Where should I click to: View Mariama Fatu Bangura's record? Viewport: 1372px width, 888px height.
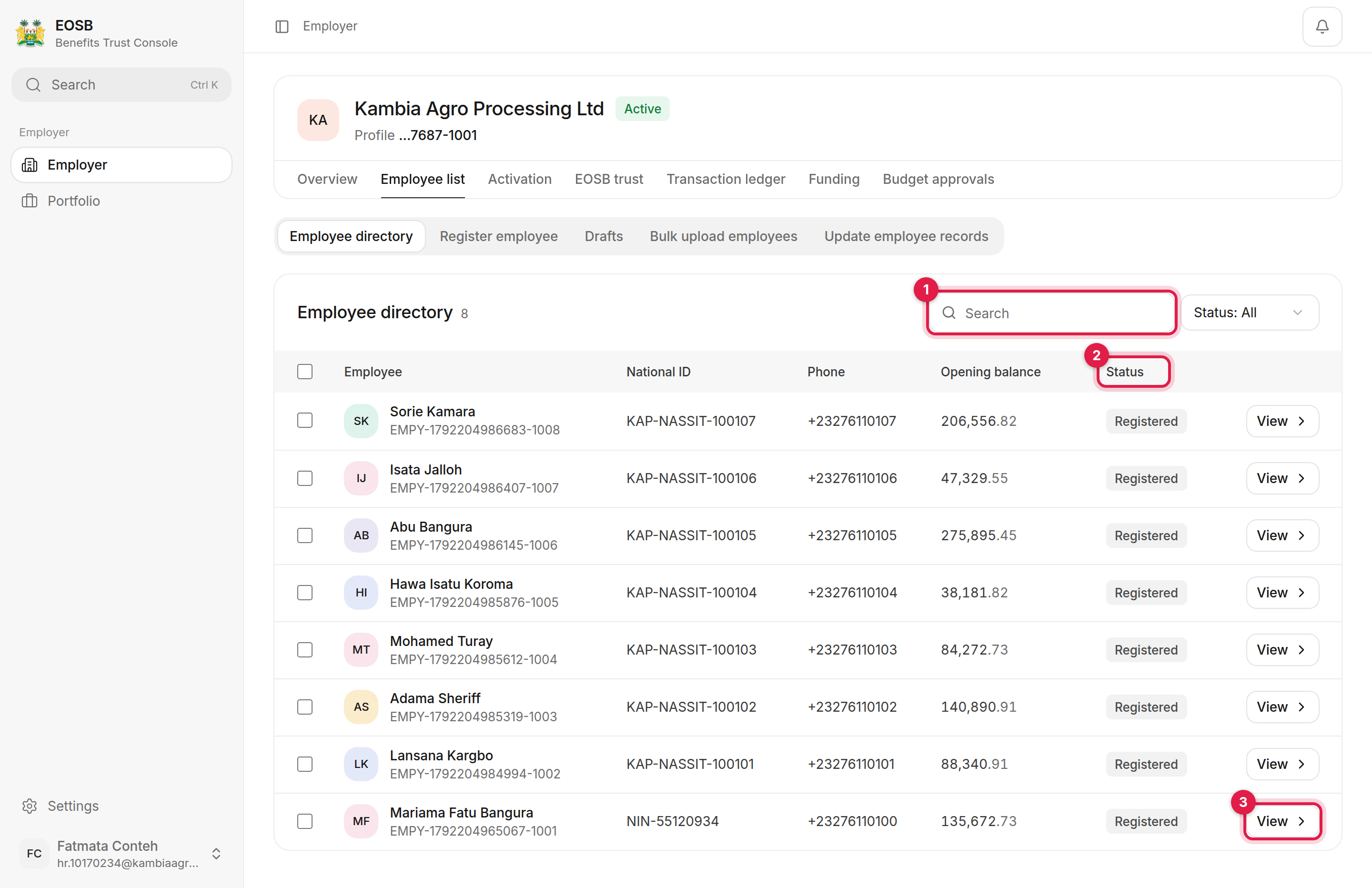(1282, 821)
